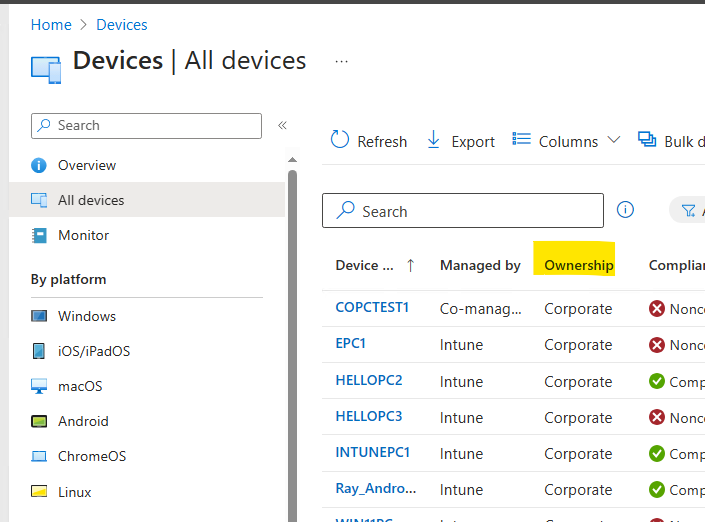705x522 pixels.
Task: Click the iOS/iPadOS tablet icon
Action: click(x=39, y=351)
